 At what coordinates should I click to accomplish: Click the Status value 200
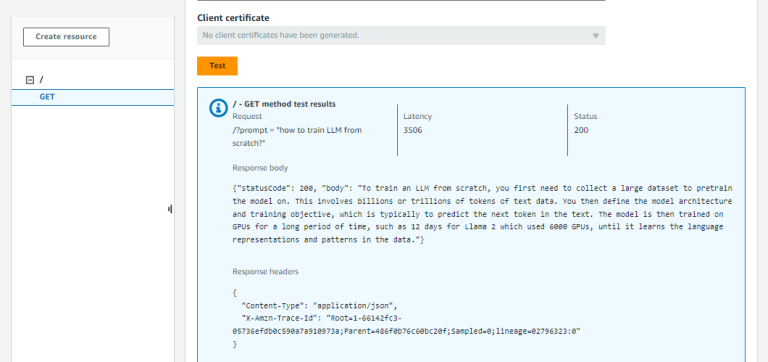coord(581,130)
